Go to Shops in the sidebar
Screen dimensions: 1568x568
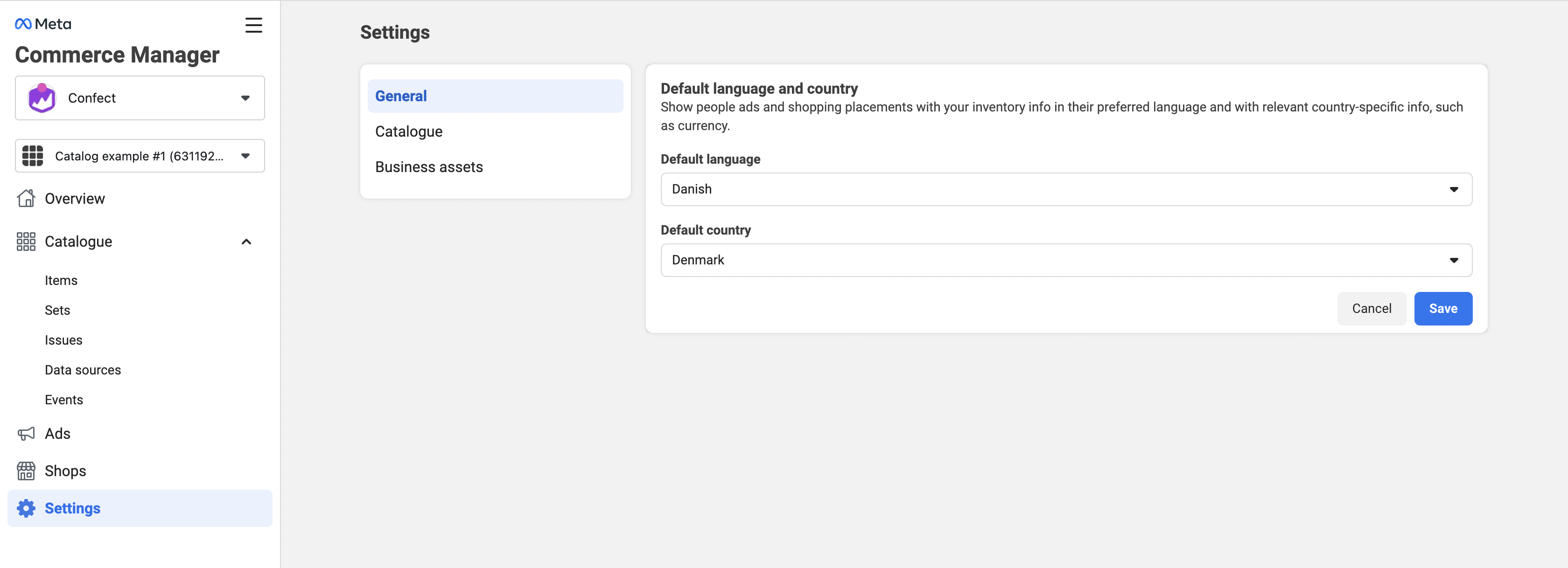click(x=65, y=471)
